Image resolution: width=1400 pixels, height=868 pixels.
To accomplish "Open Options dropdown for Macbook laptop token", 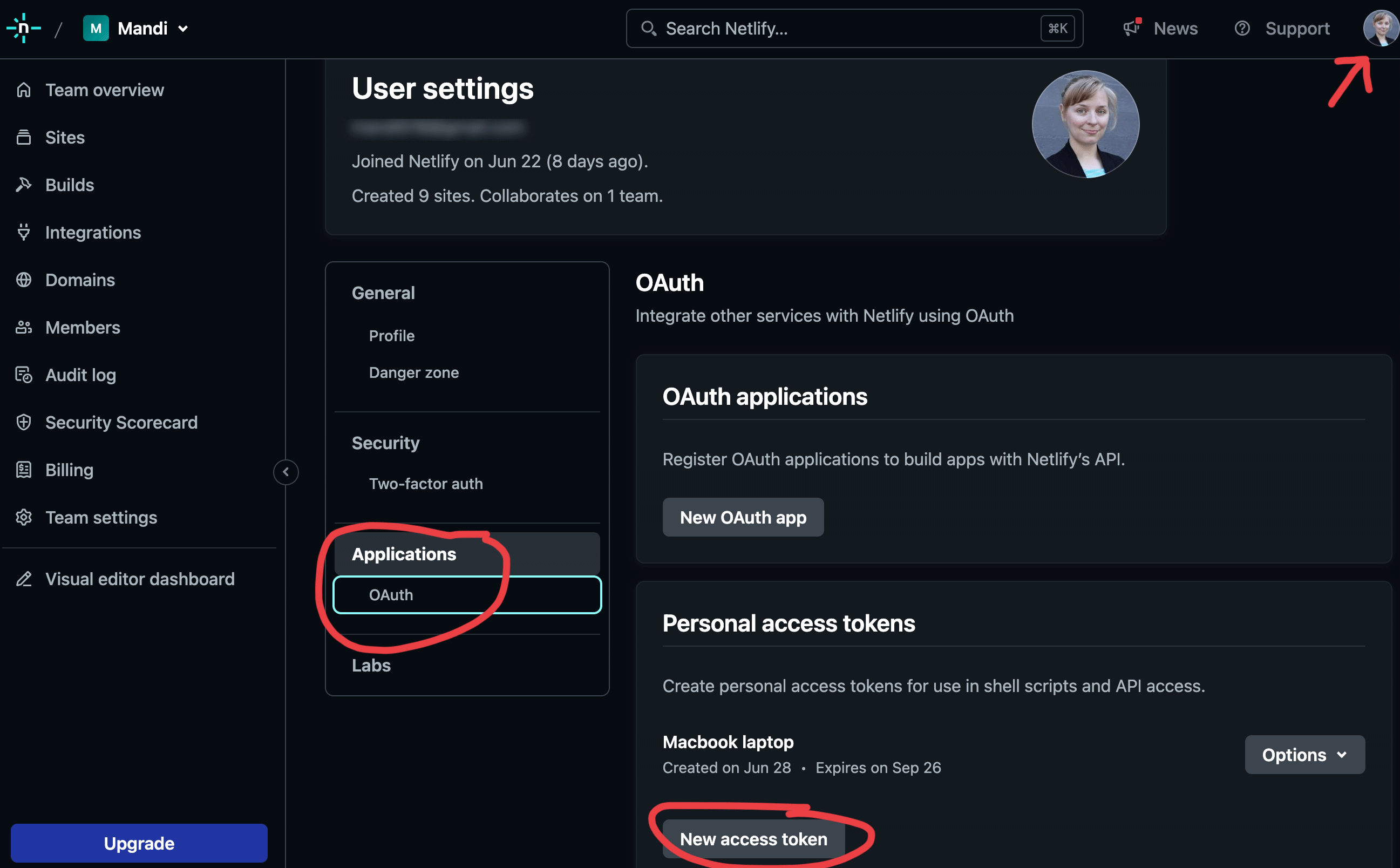I will point(1304,754).
